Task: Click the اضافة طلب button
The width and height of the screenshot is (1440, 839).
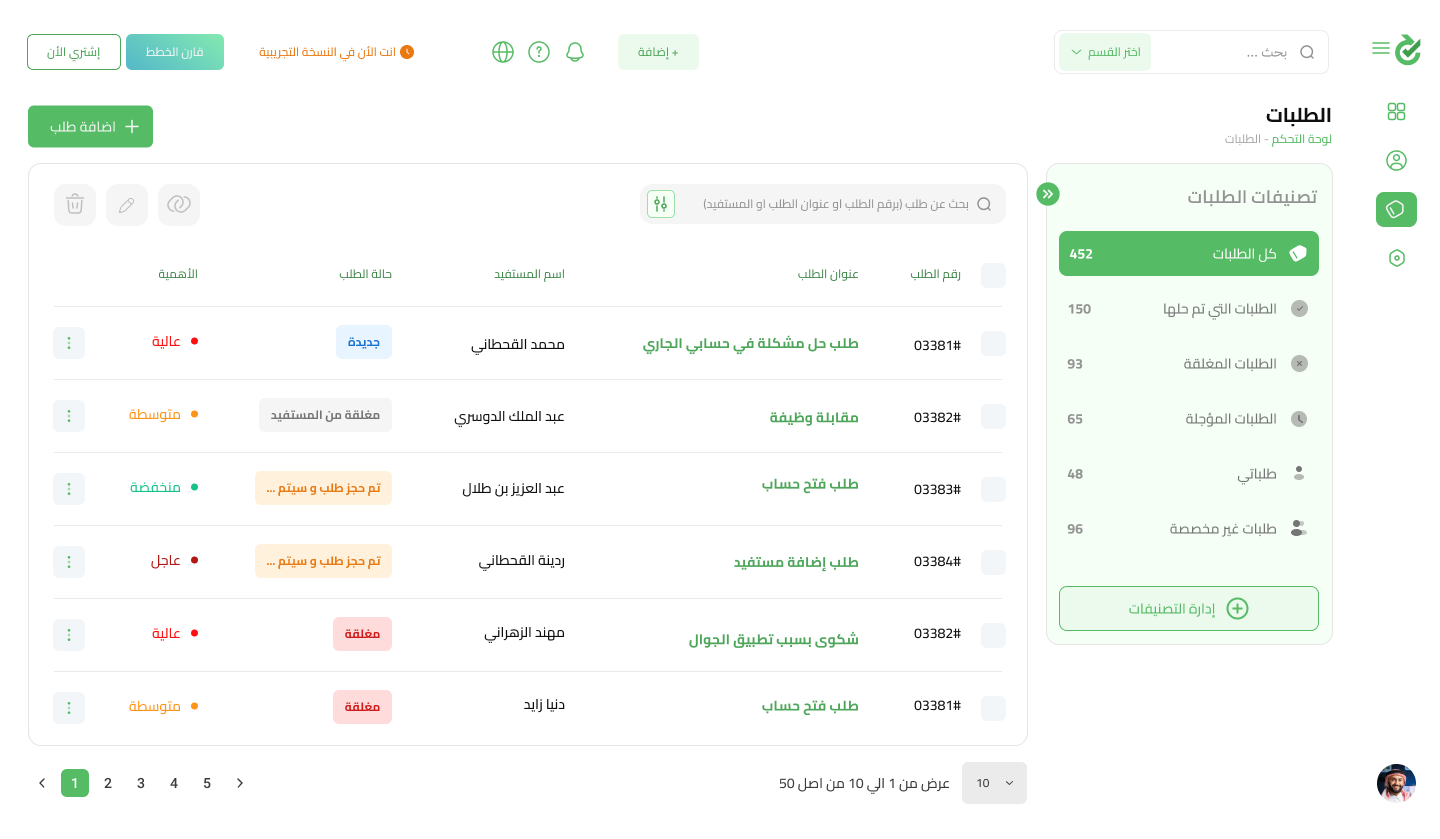Action: [x=91, y=127]
